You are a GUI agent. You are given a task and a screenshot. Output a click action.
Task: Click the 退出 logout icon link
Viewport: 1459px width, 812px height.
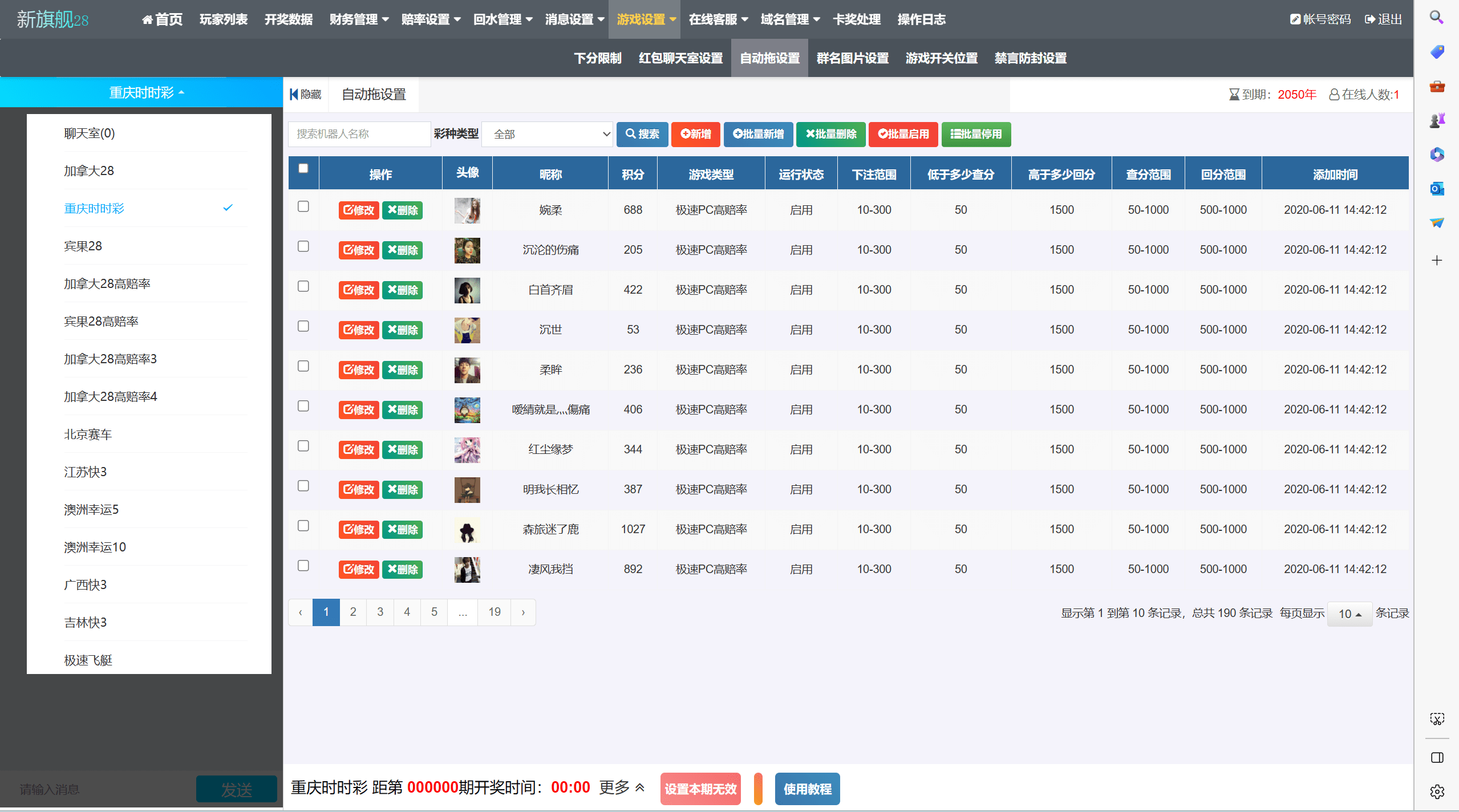click(x=1383, y=19)
